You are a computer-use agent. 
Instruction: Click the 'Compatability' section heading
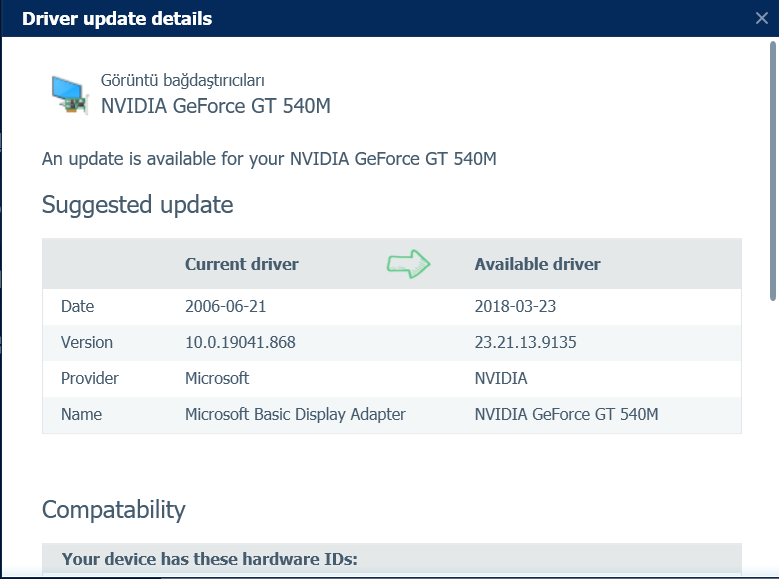(x=114, y=509)
